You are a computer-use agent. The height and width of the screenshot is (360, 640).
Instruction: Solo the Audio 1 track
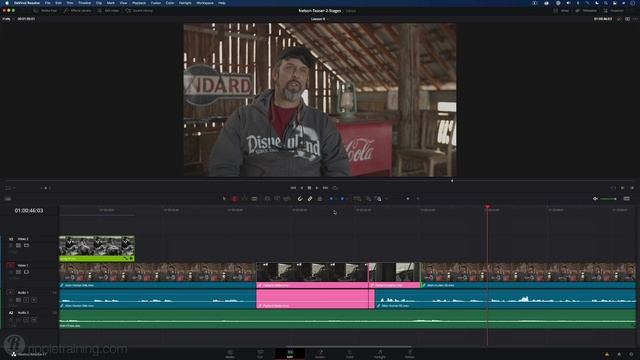point(26,300)
